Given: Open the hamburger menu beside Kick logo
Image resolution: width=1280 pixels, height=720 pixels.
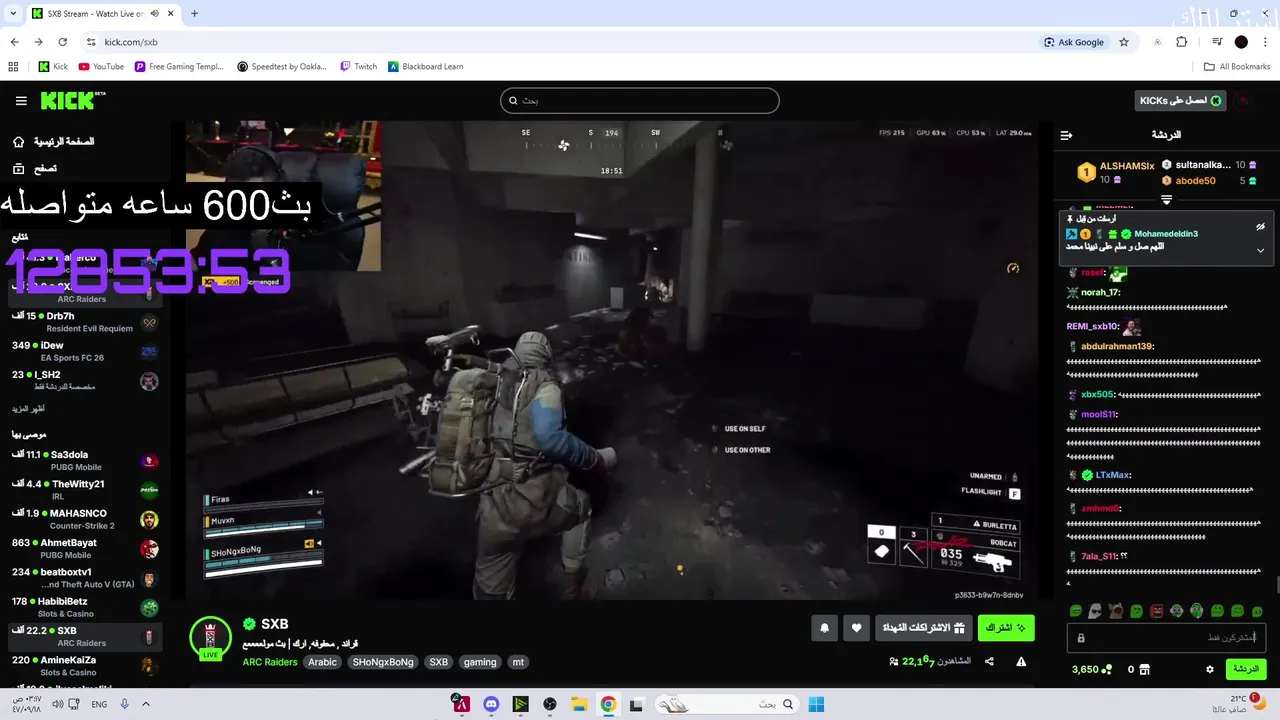Looking at the screenshot, I should click(x=21, y=101).
